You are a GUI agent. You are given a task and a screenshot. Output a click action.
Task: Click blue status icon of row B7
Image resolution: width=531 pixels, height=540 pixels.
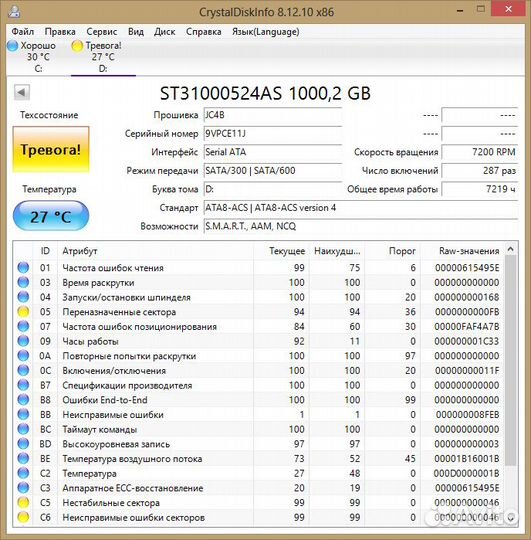(x=23, y=385)
